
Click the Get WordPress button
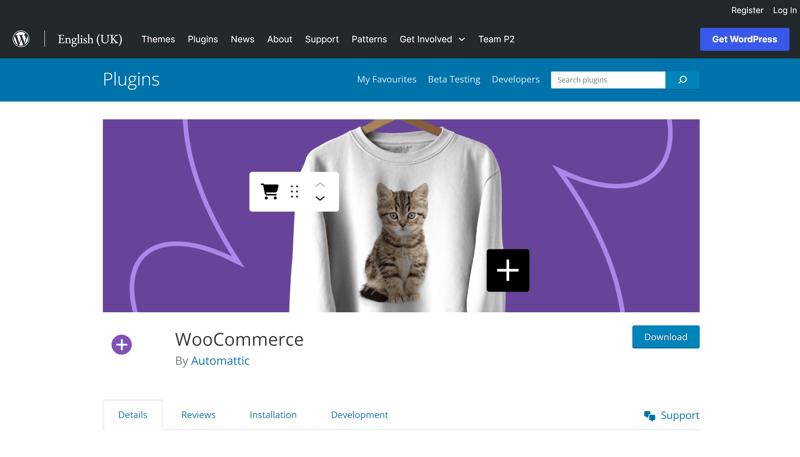[x=744, y=39]
